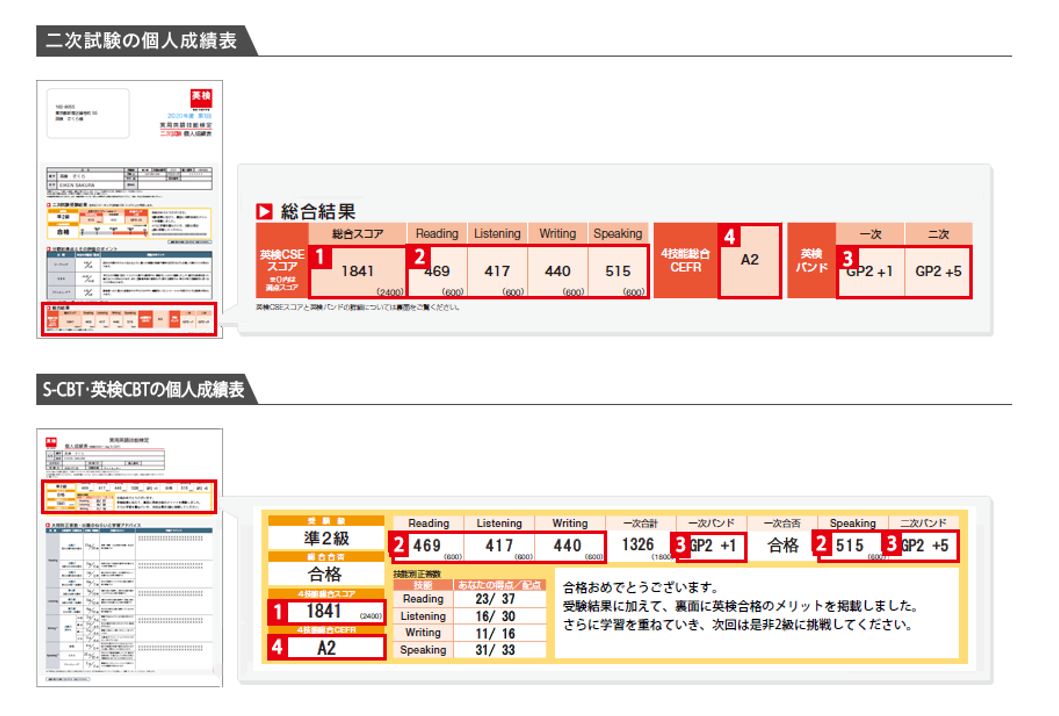Click the Listening 16/30 row value
1059x716 pixels.
(x=495, y=616)
